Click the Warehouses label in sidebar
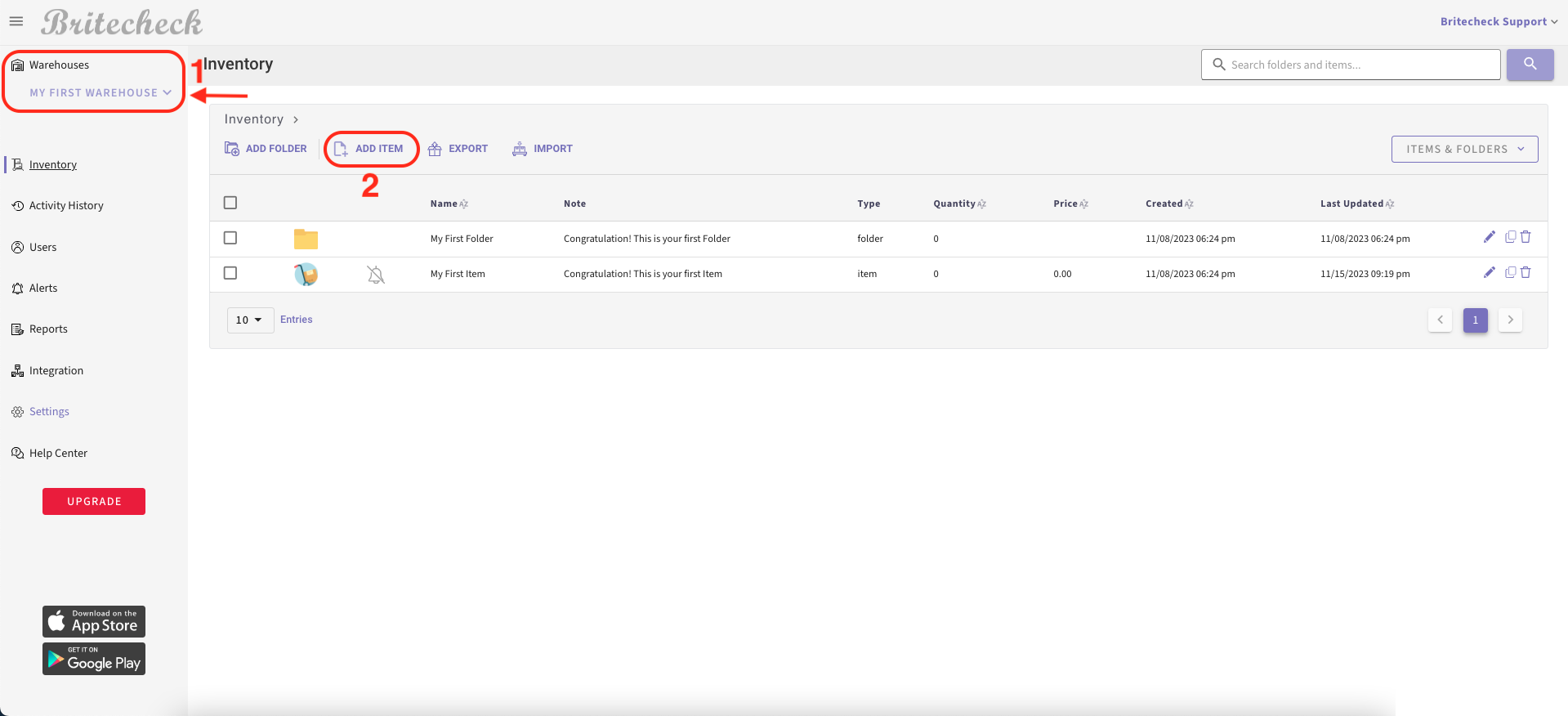The height and width of the screenshot is (716, 1568). pyautogui.click(x=59, y=65)
